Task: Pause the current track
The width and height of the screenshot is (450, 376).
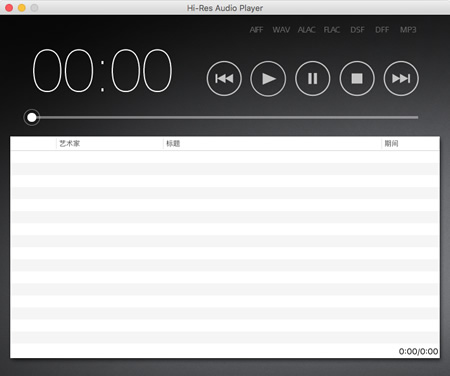Action: pos(312,79)
